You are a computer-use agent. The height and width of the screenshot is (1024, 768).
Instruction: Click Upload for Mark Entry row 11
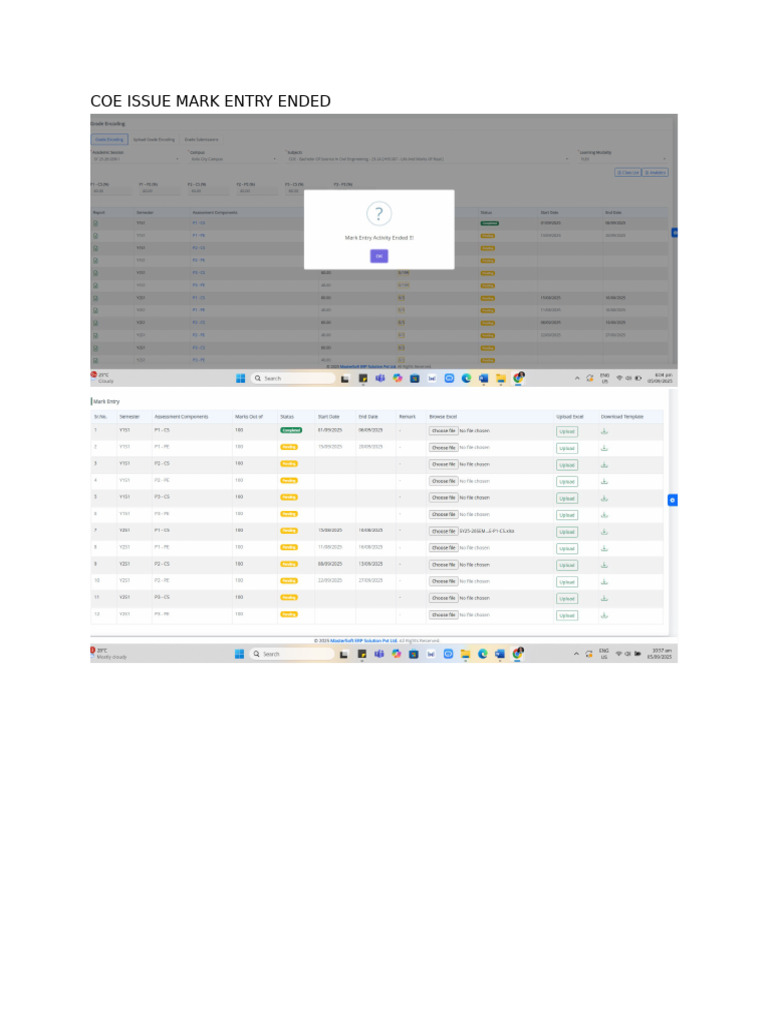pos(567,599)
